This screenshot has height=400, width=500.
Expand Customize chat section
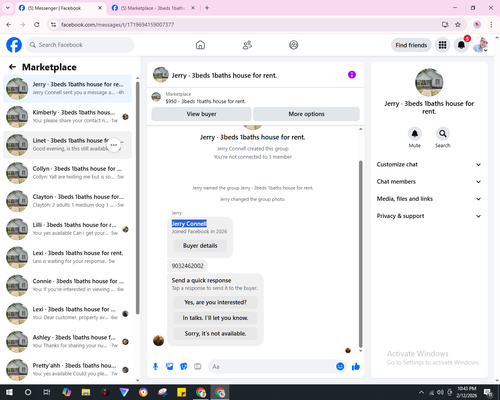pyautogui.click(x=429, y=164)
